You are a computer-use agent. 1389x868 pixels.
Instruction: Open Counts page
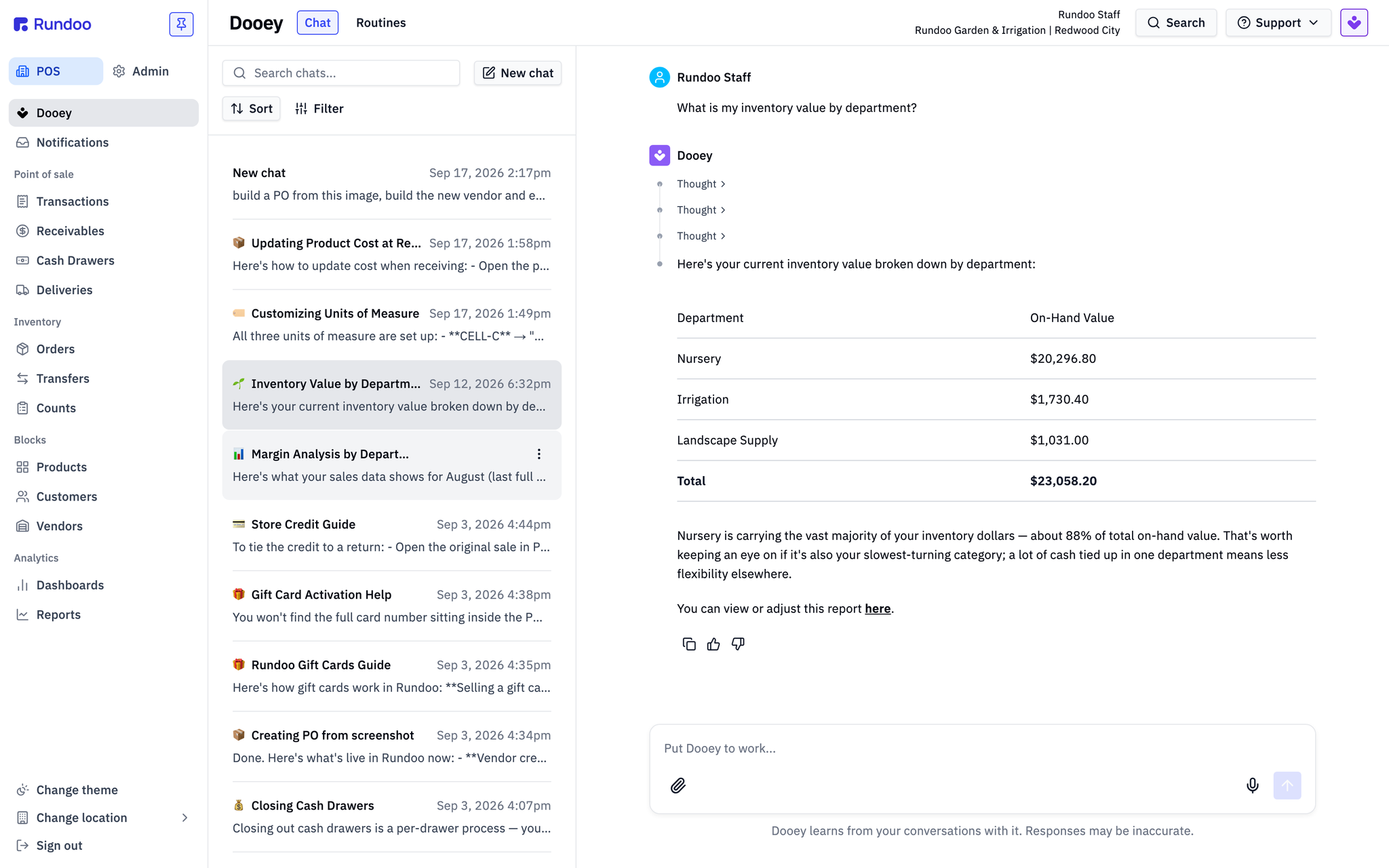click(x=103, y=408)
